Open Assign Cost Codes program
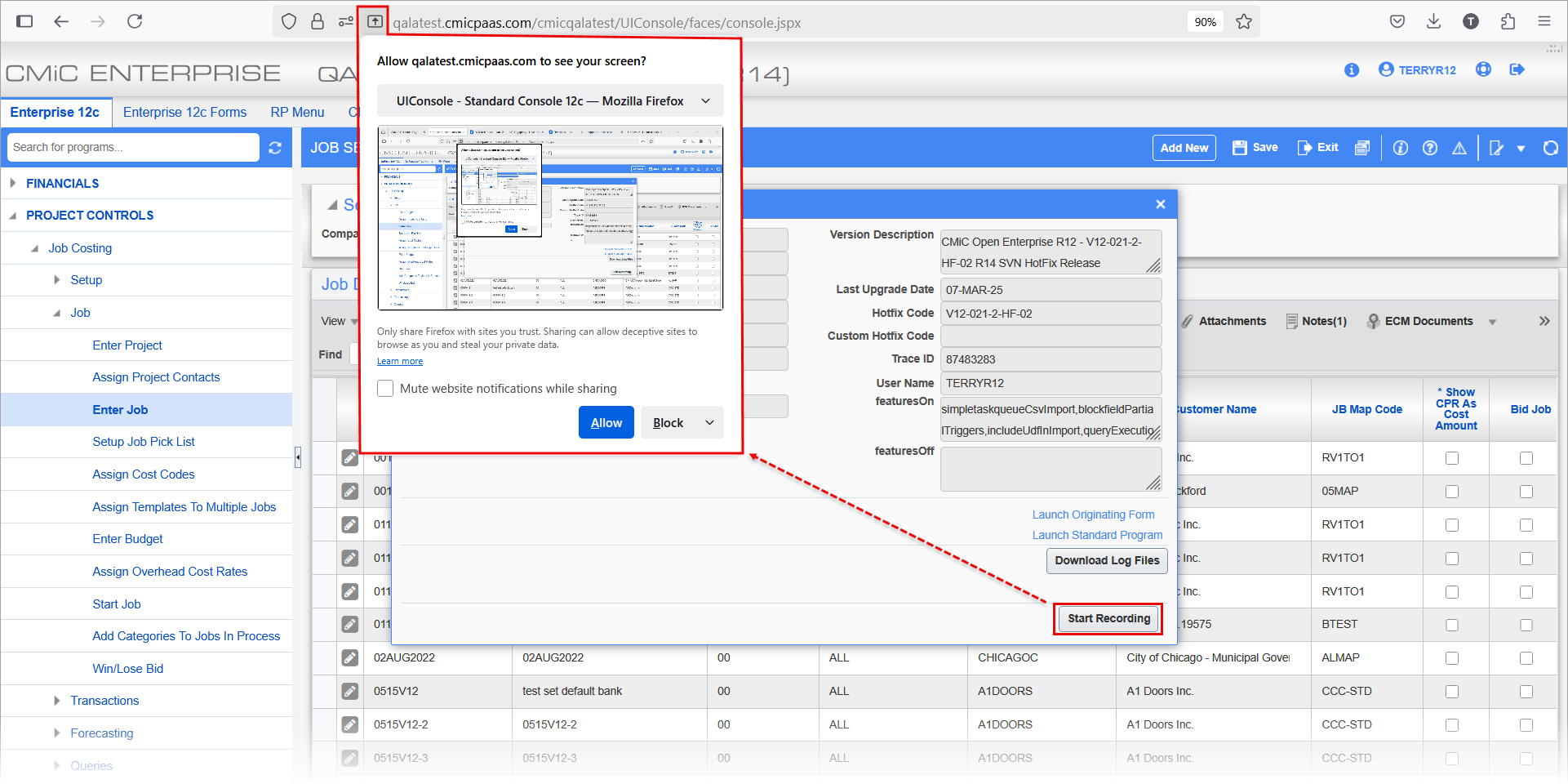Image resolution: width=1568 pixels, height=784 pixels. click(144, 474)
